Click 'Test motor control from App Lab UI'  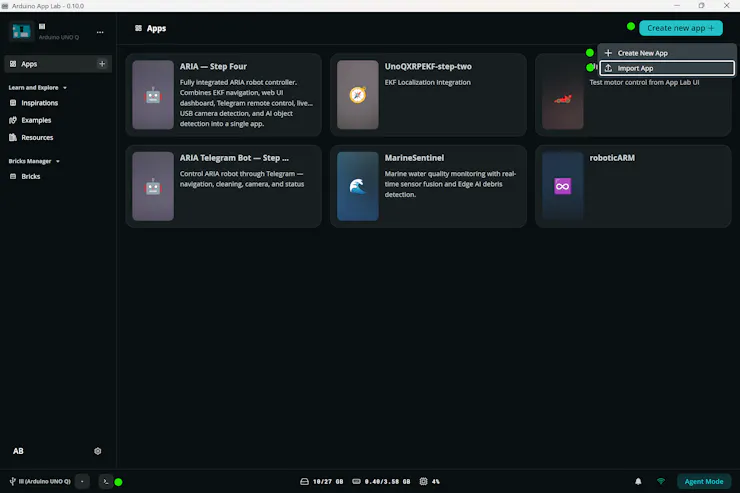[644, 82]
